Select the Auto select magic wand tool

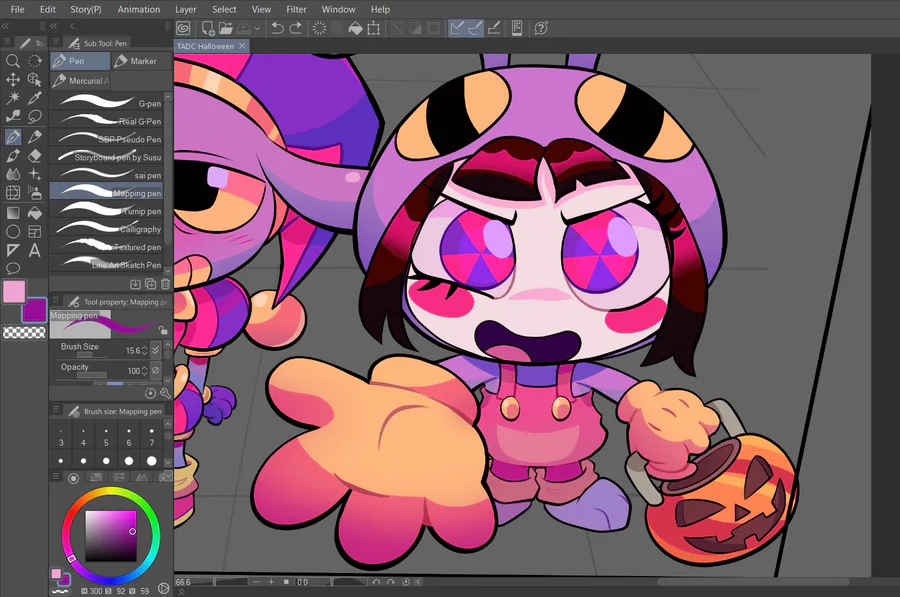(x=13, y=98)
